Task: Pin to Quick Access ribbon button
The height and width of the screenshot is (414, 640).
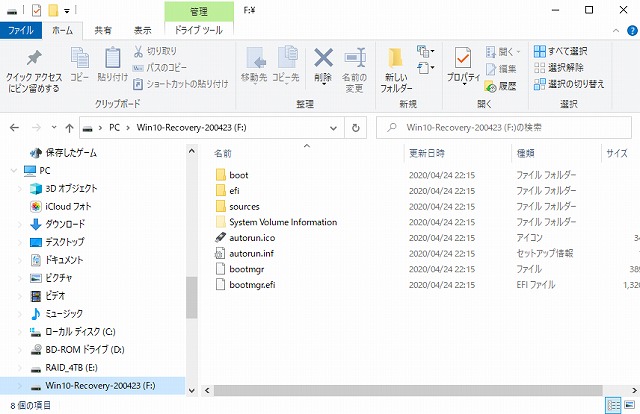Action: coord(34,71)
